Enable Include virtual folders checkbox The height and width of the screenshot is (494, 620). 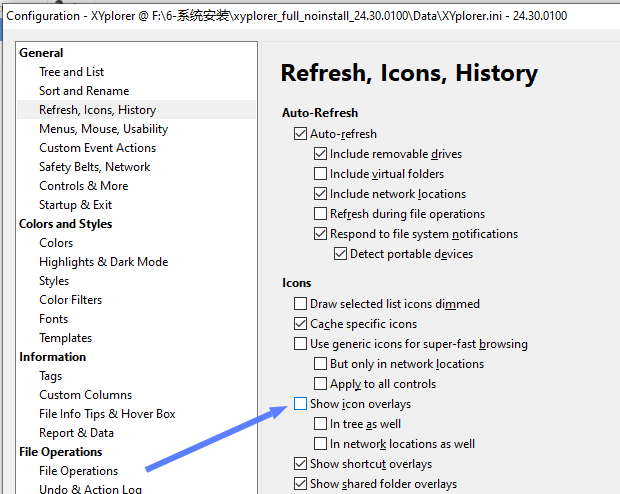321,174
